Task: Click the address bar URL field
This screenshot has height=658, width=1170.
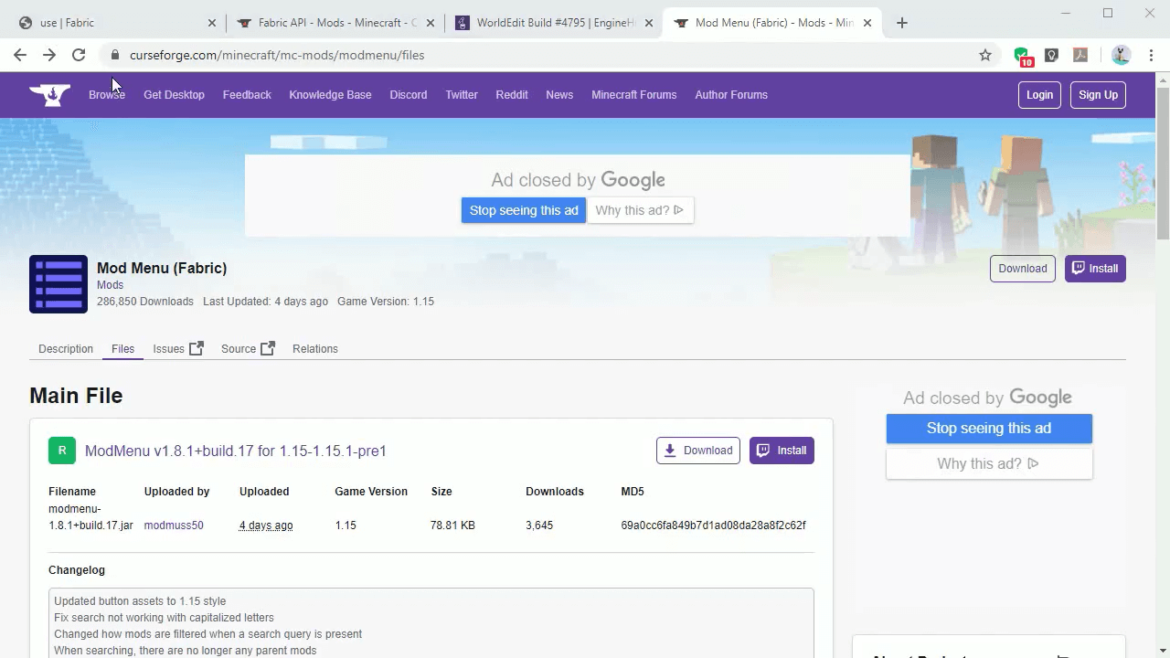Action: pyautogui.click(x=540, y=55)
